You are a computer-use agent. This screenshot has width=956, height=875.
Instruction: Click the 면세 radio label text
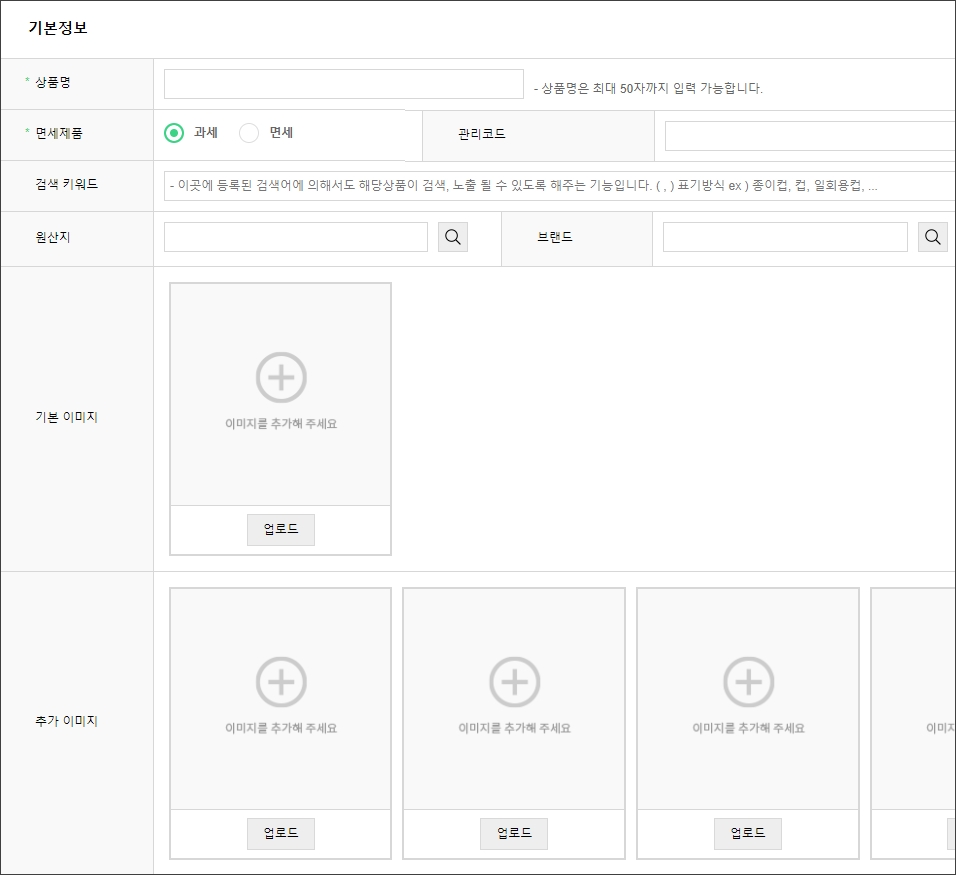pyautogui.click(x=281, y=132)
